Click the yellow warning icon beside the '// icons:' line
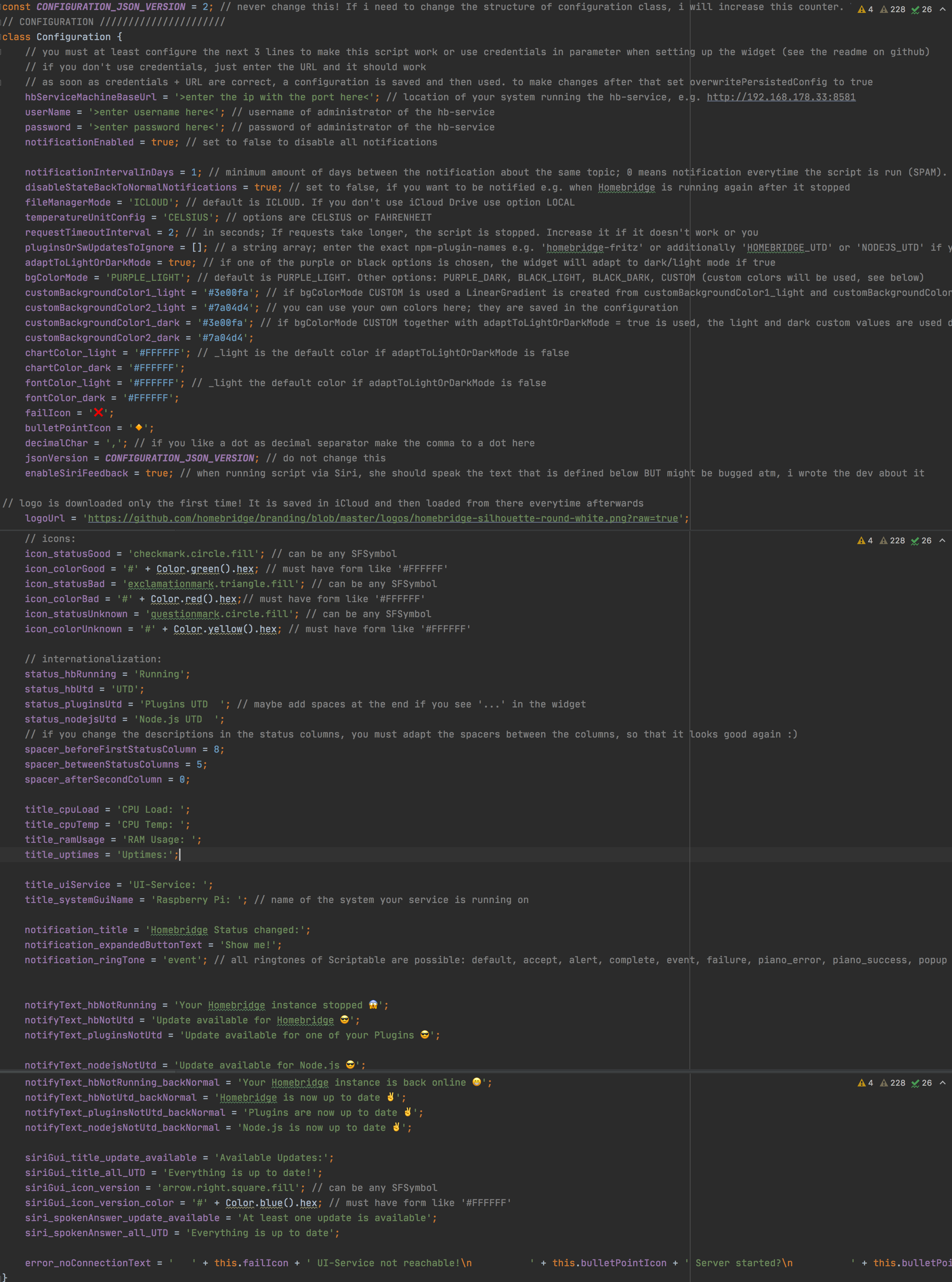Screen dimensions: 952x1282 tap(861, 541)
